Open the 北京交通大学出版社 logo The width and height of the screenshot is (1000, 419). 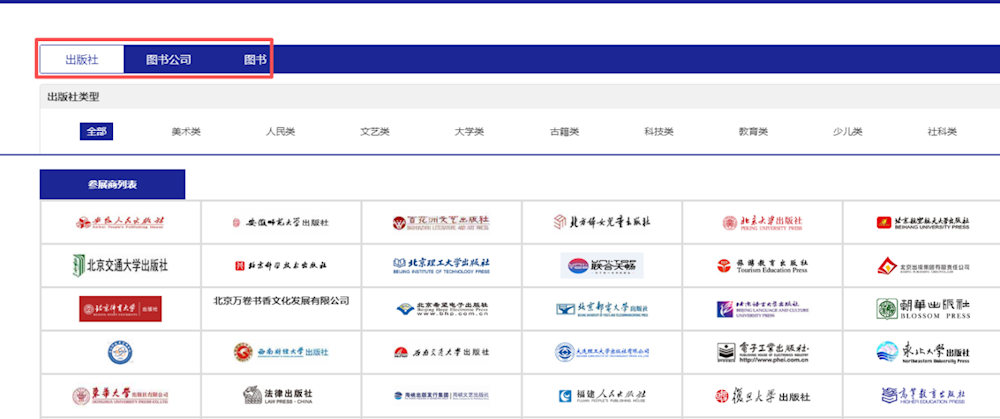tap(121, 265)
